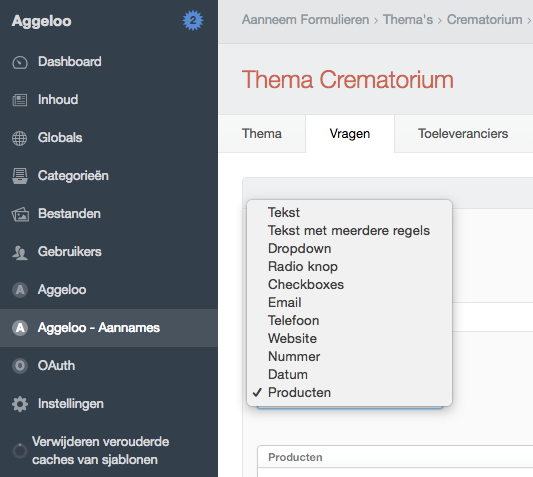The width and height of the screenshot is (533, 477).
Task: Click the Globals globe icon
Action: pos(20,138)
